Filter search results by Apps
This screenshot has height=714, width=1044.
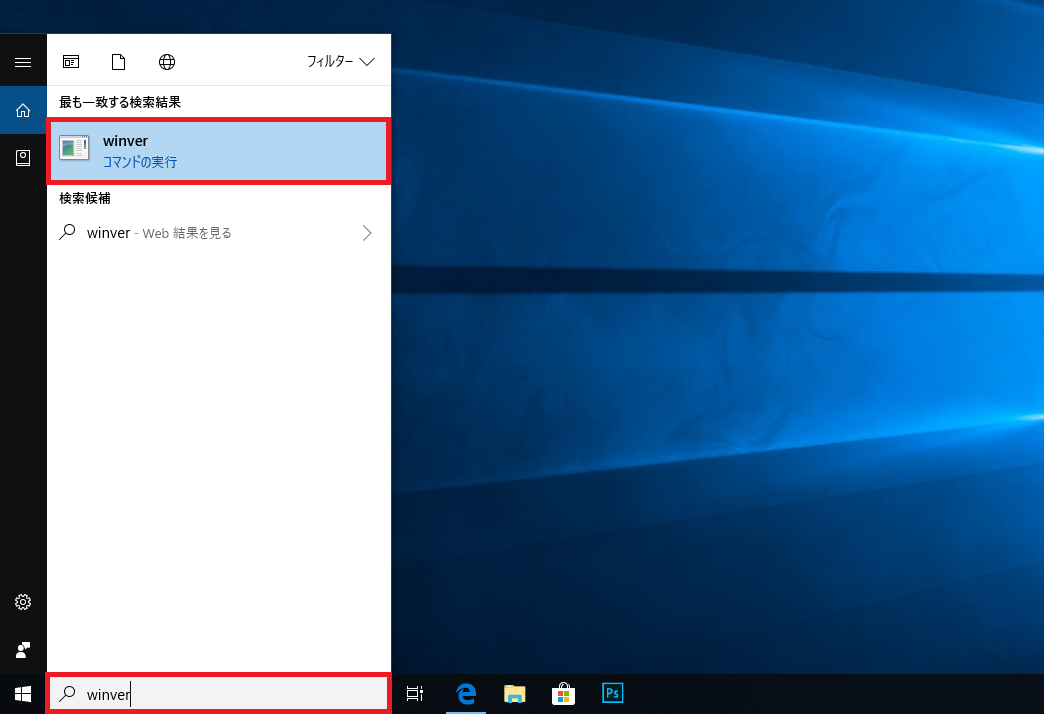(x=71, y=62)
